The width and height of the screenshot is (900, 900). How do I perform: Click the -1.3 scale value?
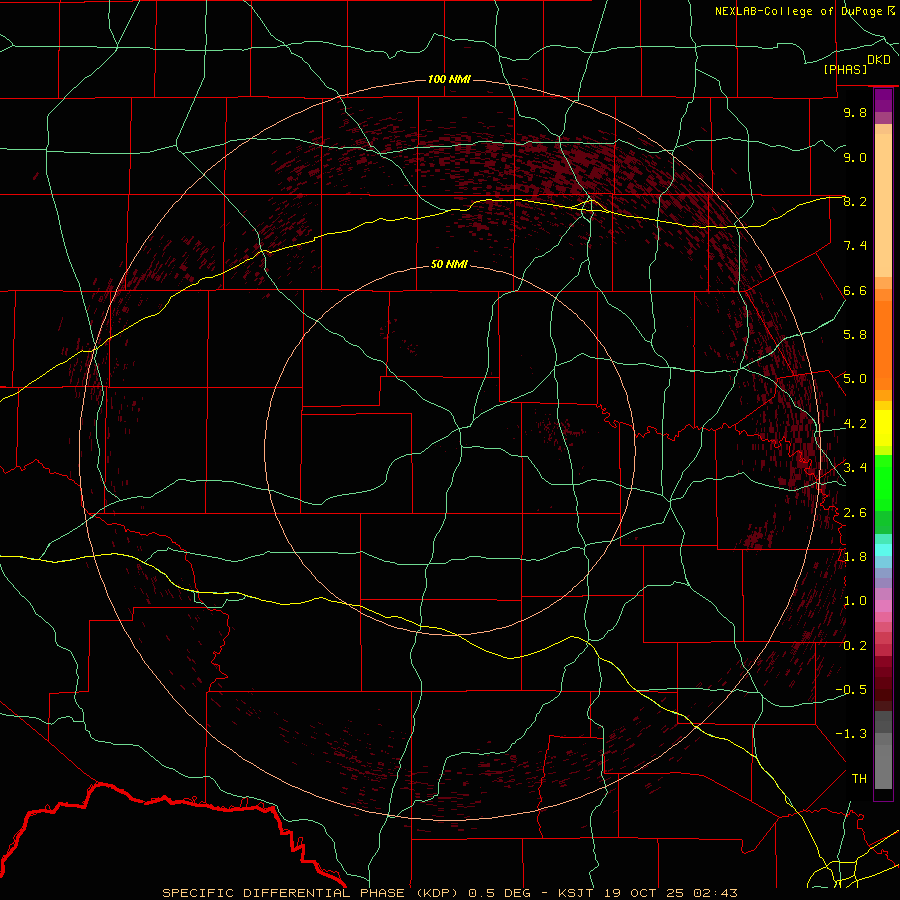point(851,734)
